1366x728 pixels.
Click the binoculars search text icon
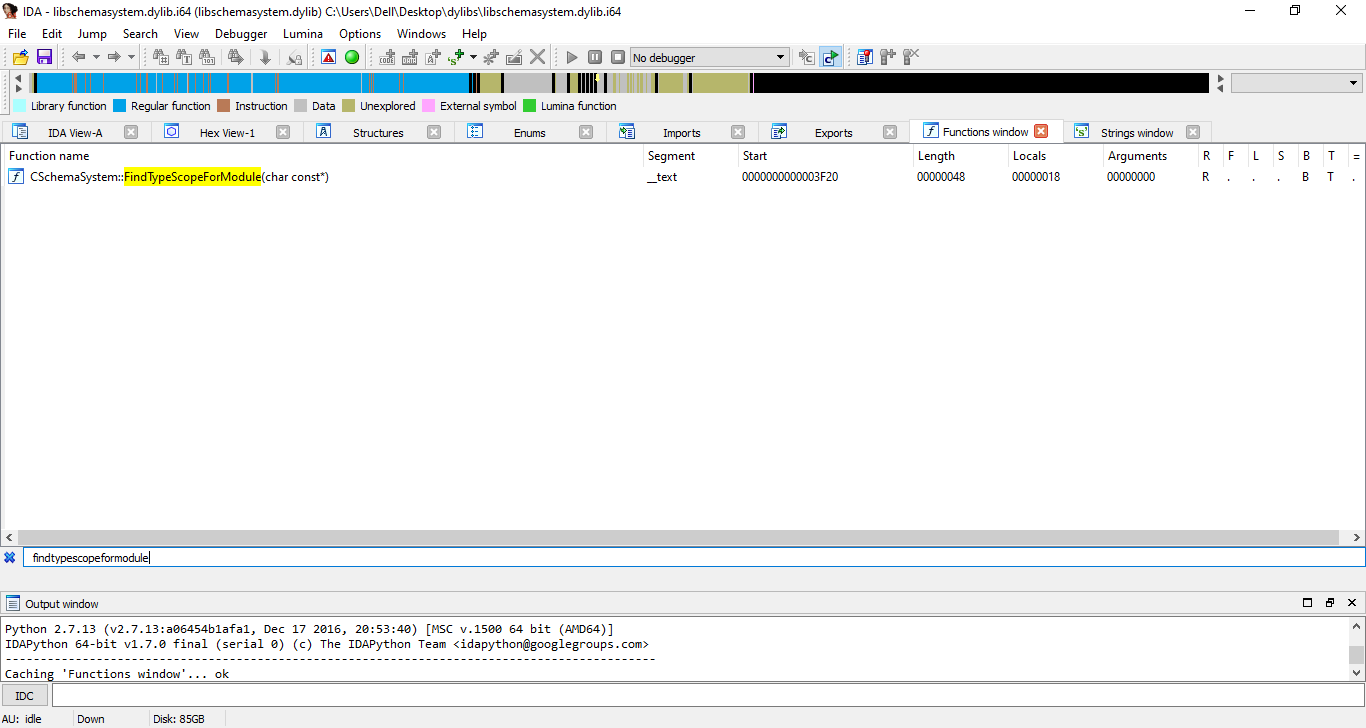pos(183,57)
